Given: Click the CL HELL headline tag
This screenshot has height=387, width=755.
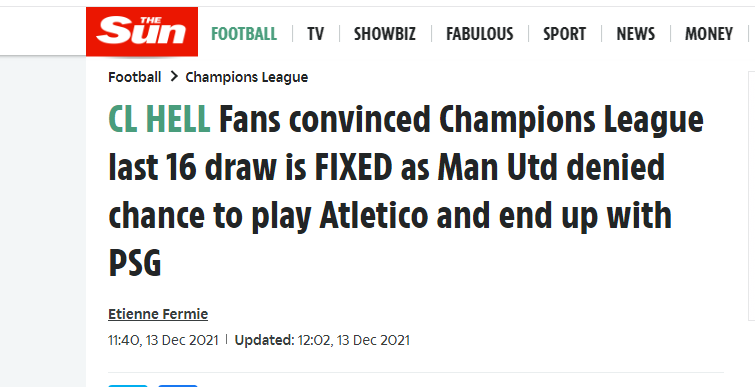Looking at the screenshot, I should coord(159,119).
